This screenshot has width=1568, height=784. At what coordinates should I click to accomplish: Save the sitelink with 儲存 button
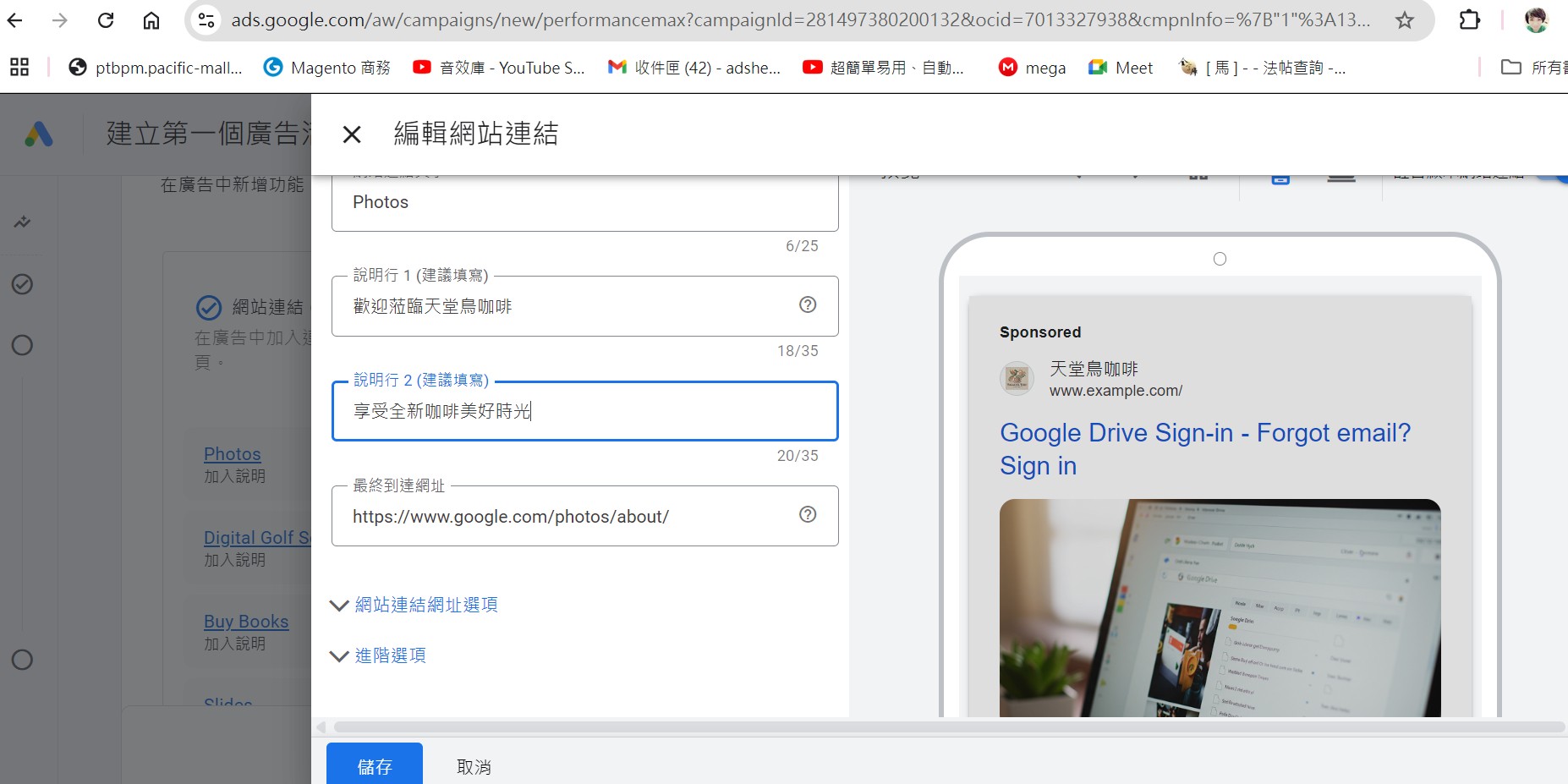pyautogui.click(x=375, y=765)
